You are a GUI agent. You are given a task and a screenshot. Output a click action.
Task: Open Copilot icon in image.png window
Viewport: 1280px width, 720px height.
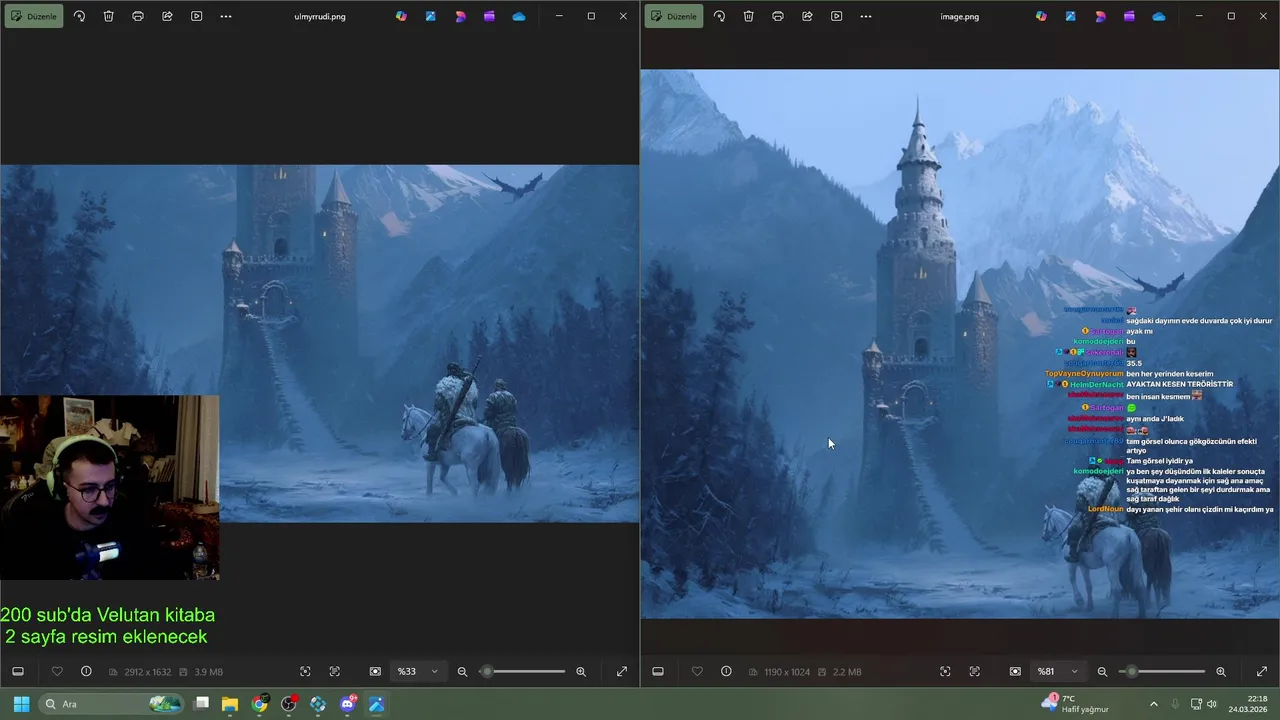(1041, 16)
